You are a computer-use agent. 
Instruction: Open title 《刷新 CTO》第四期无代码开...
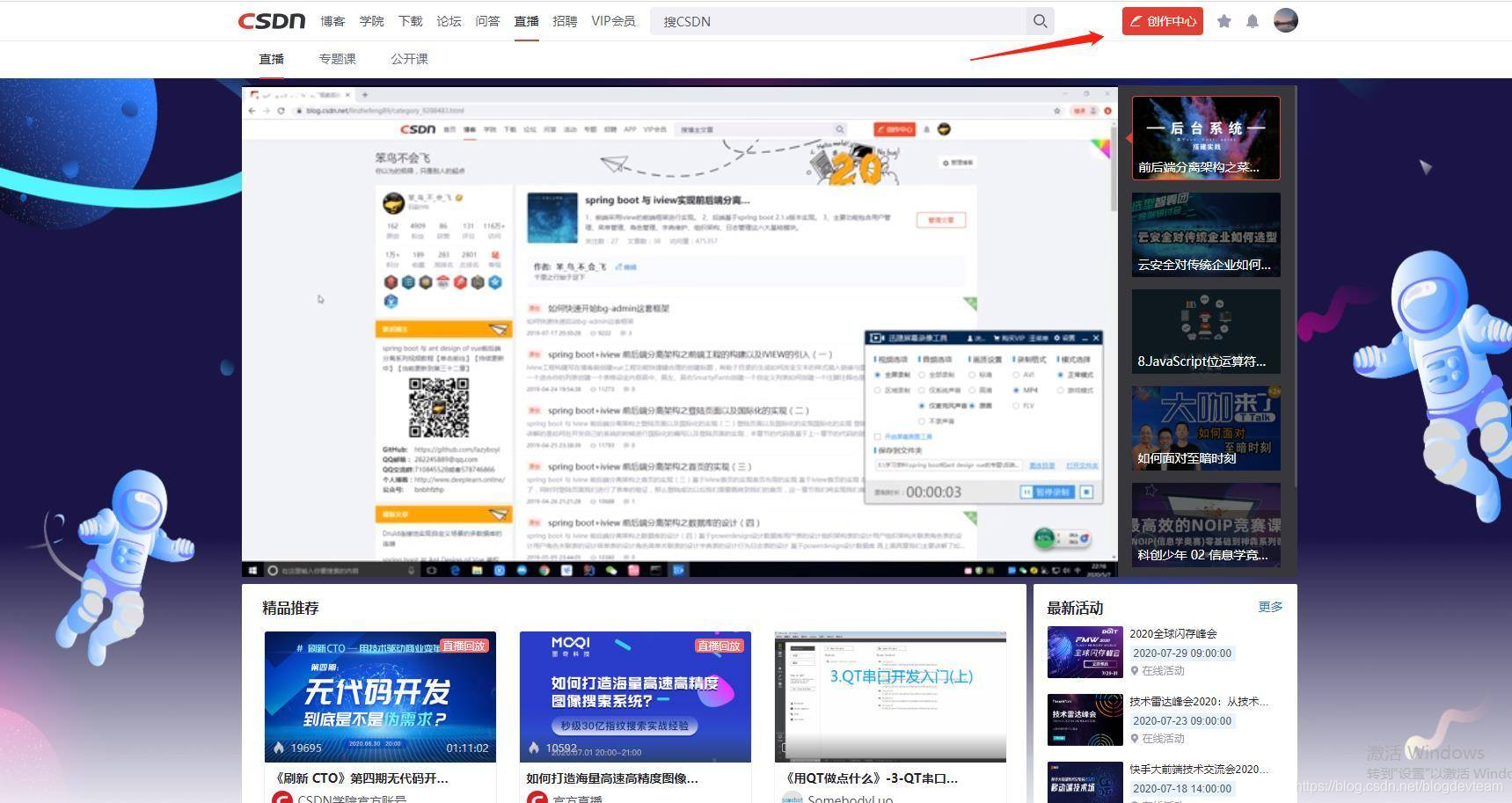click(x=362, y=778)
